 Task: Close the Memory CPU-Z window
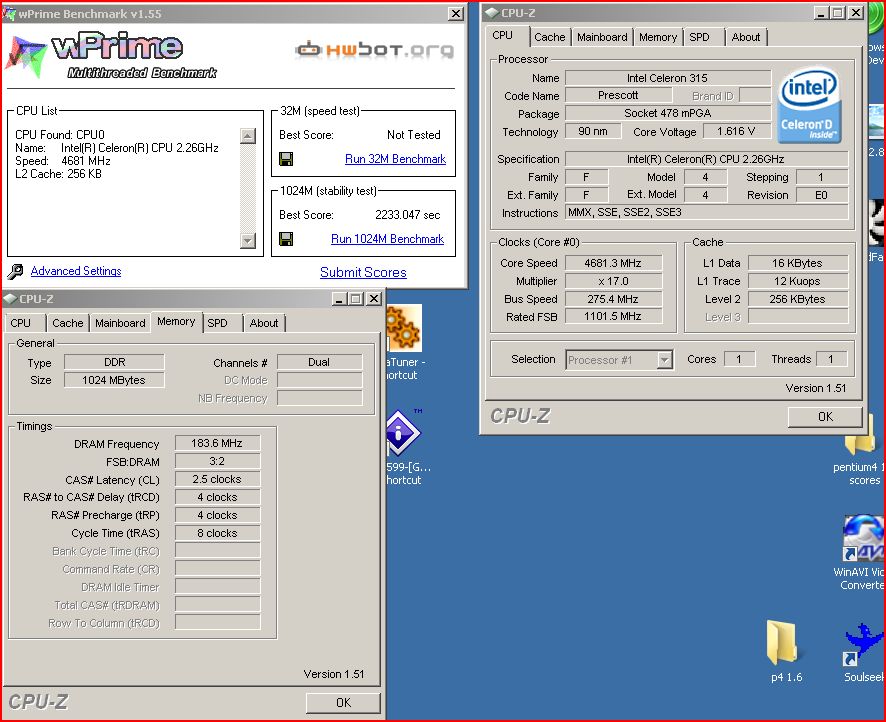click(374, 299)
